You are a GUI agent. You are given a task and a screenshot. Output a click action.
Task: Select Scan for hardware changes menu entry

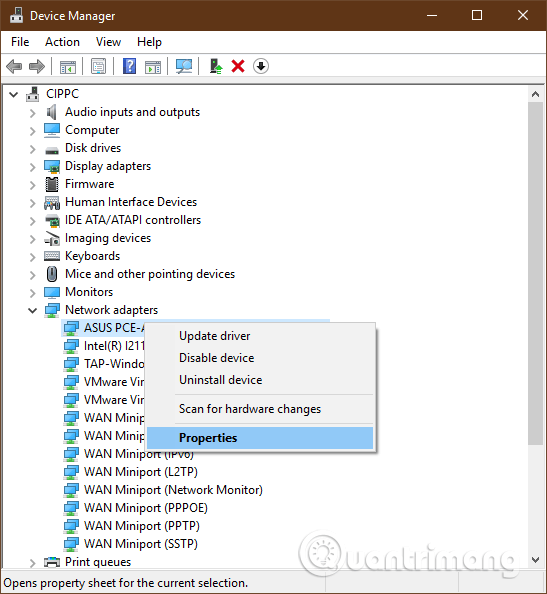click(260, 409)
